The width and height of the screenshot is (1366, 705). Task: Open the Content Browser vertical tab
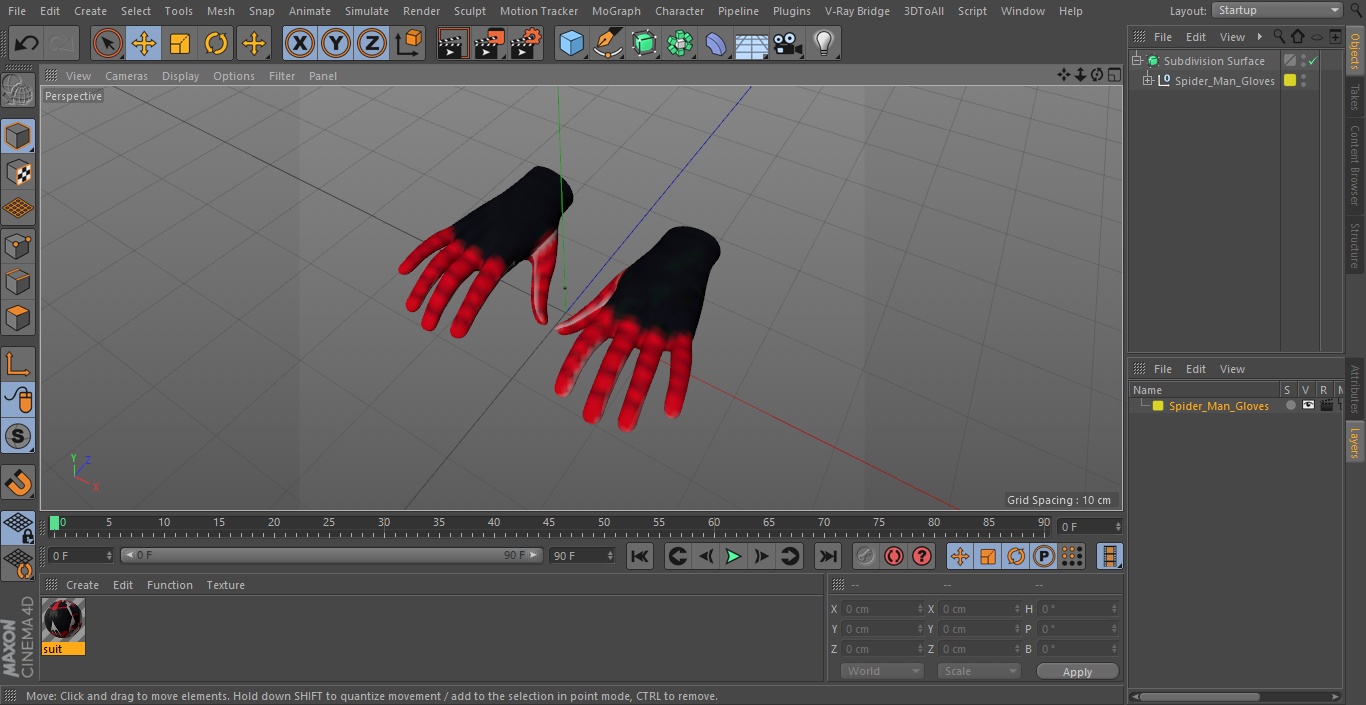pos(1355,166)
